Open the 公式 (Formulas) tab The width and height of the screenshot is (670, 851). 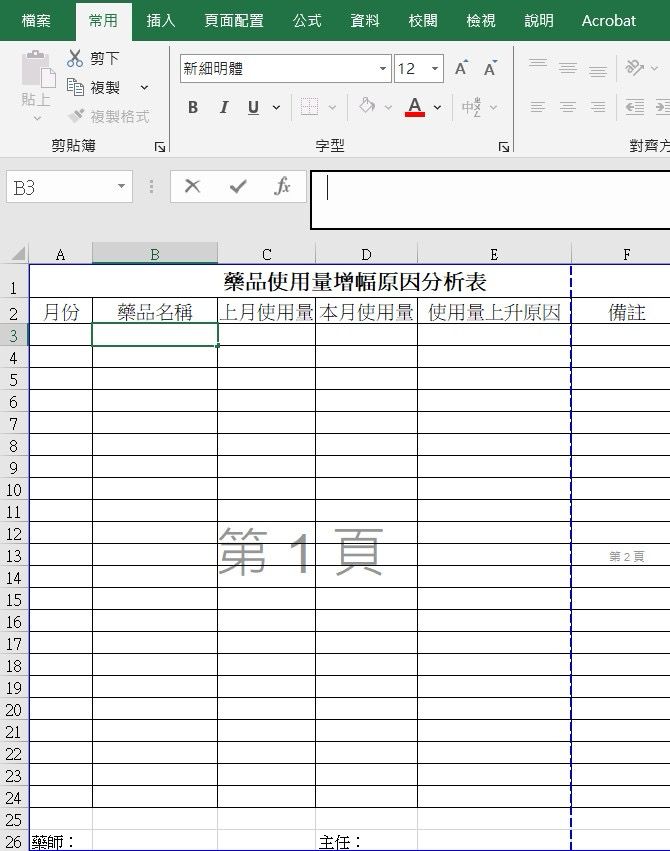[307, 20]
